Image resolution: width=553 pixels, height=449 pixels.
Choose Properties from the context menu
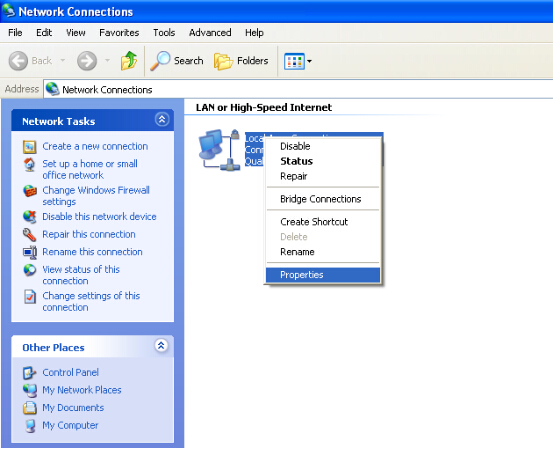coord(323,275)
